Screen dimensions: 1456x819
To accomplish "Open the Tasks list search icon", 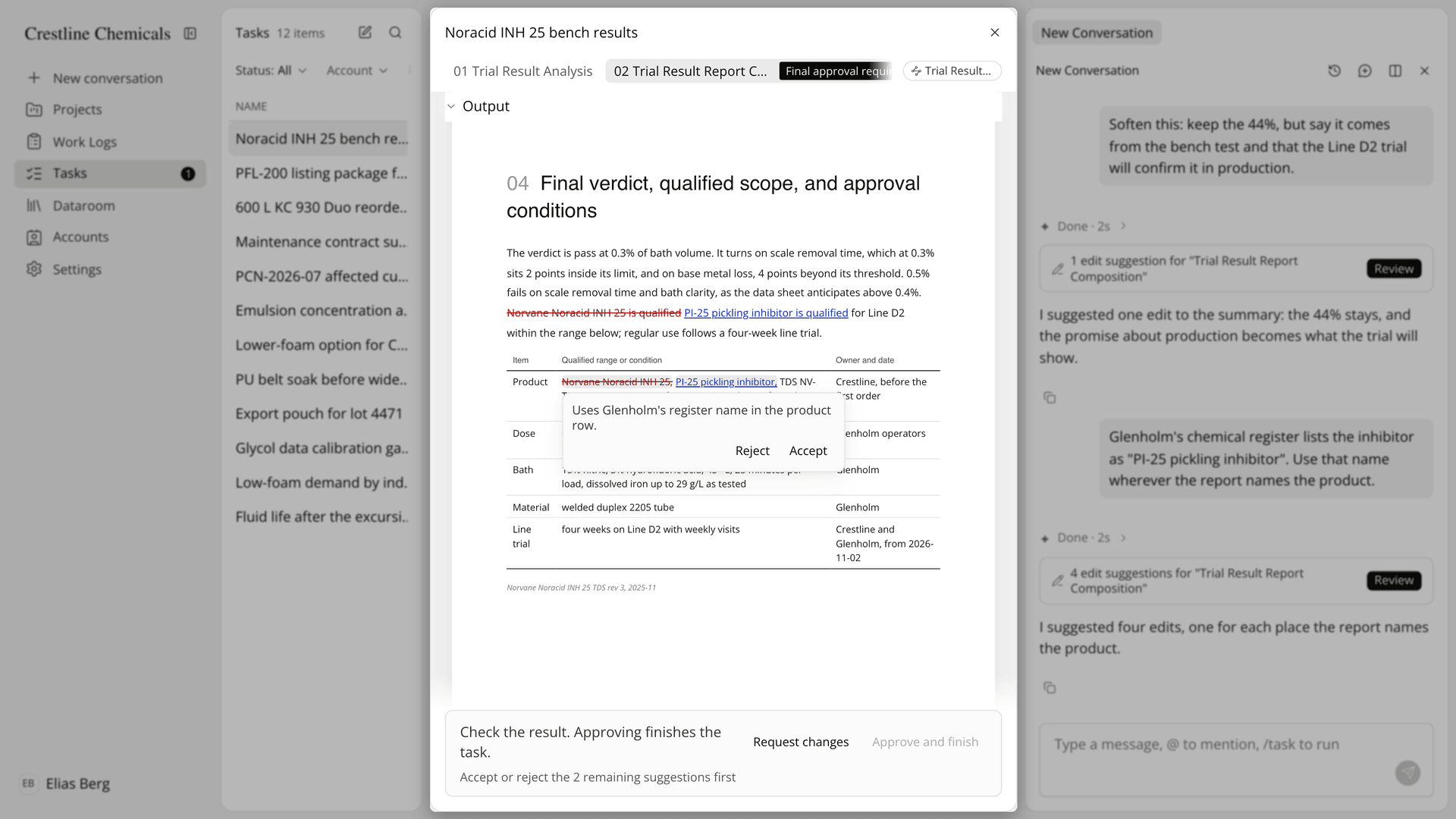I will (x=395, y=33).
